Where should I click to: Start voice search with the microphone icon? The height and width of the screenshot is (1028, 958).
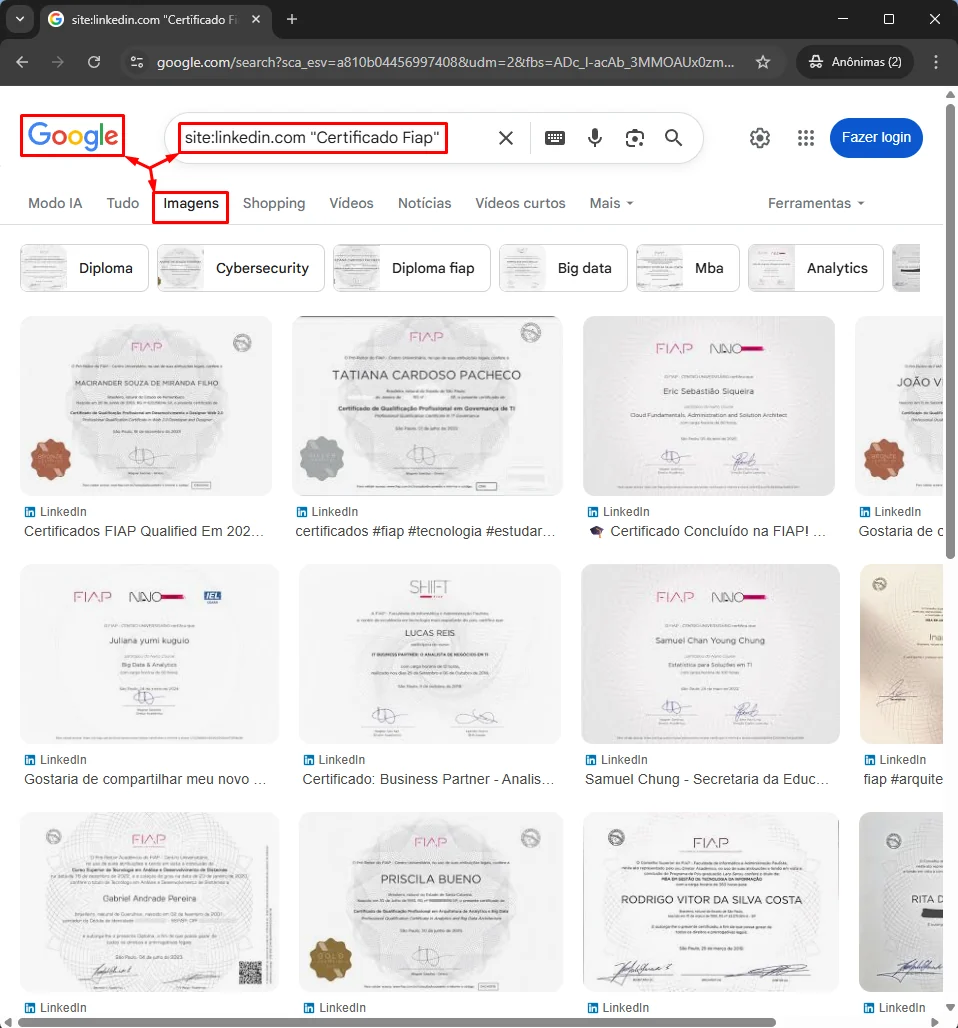(x=595, y=138)
